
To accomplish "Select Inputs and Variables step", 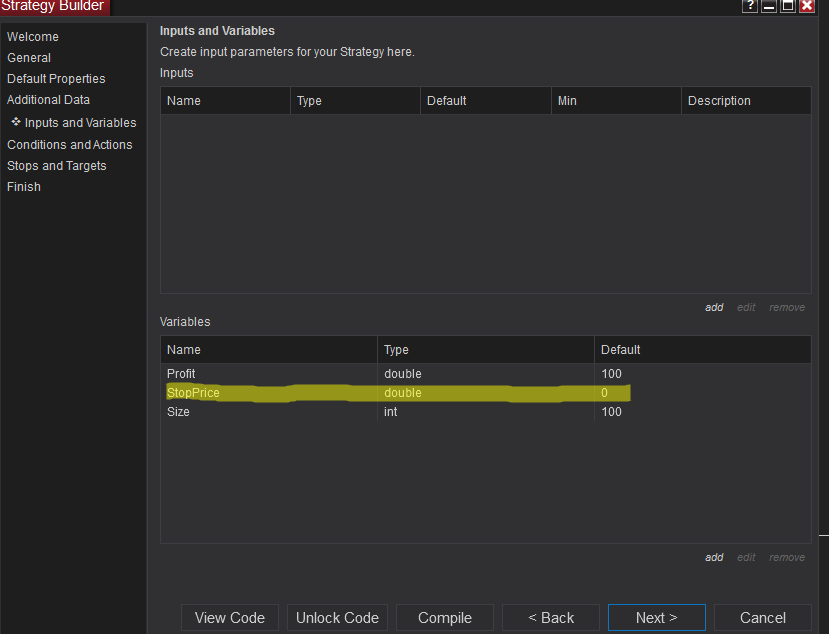I will point(80,123).
